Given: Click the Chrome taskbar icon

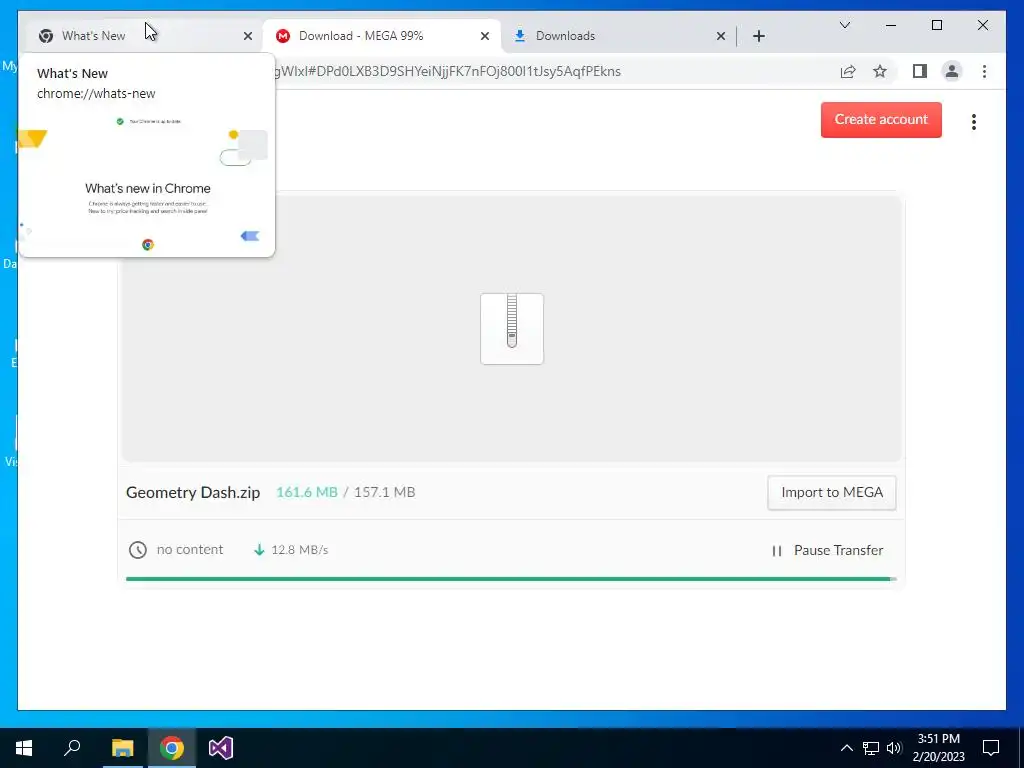Looking at the screenshot, I should pyautogui.click(x=172, y=748).
